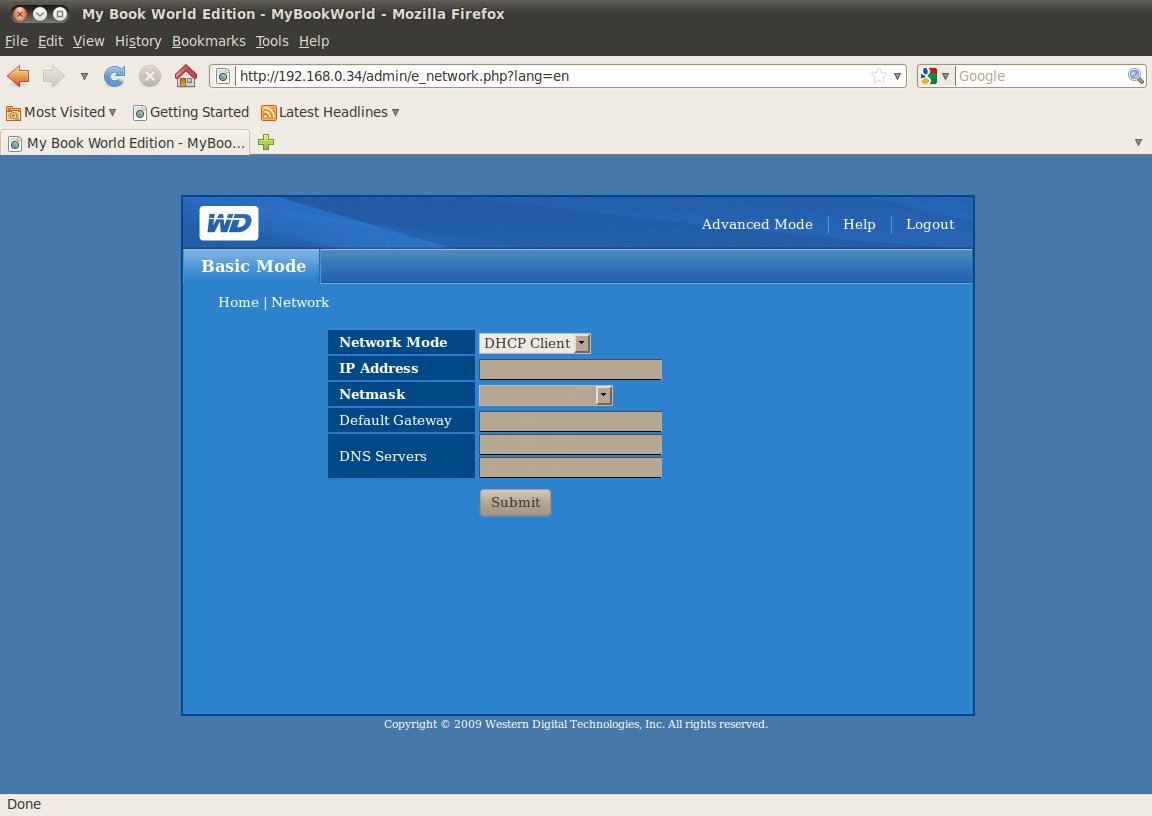Focus the Google search box

click(1041, 76)
